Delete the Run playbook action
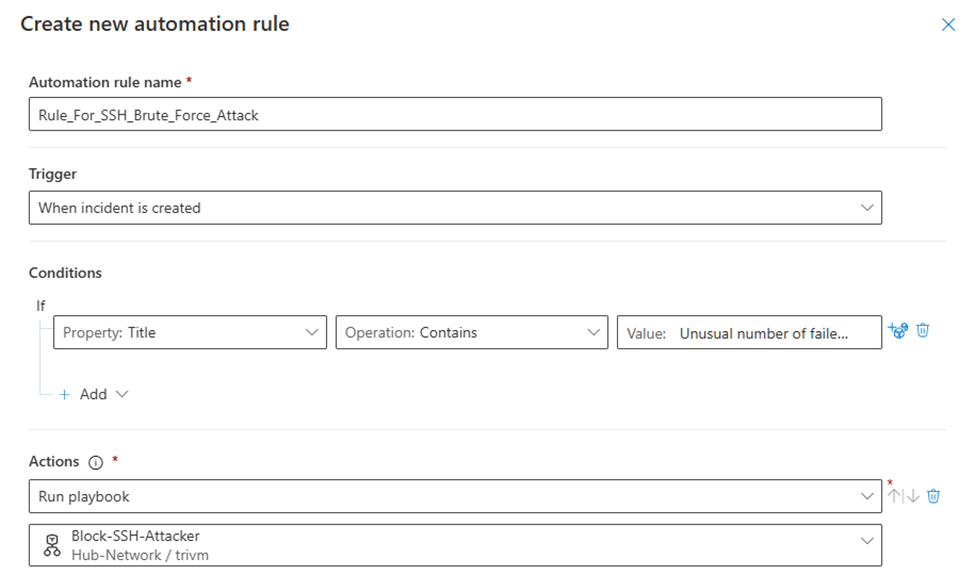Screen dimensions: 975x575 pos(933,495)
